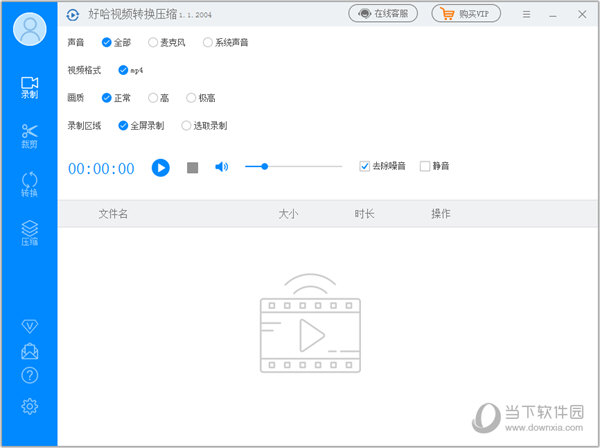Select 系统声音 system sound option
This screenshot has width=600, height=448.
point(208,43)
